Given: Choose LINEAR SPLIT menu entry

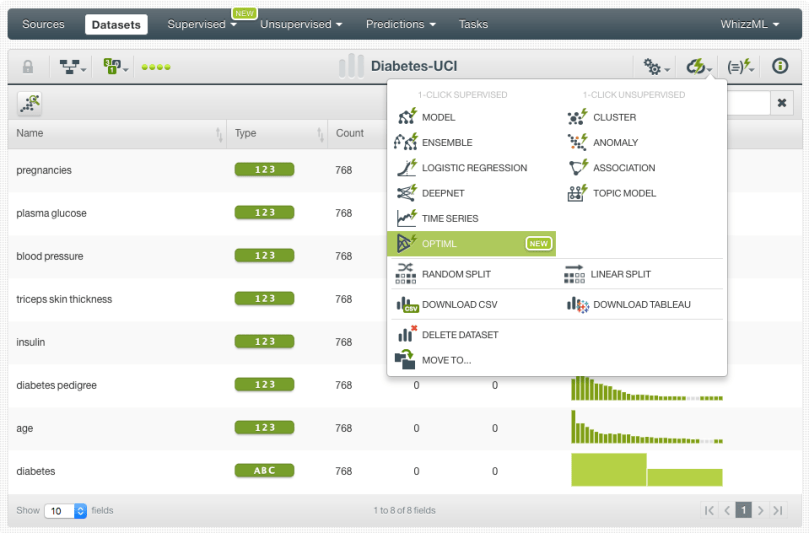Looking at the screenshot, I should (x=621, y=274).
